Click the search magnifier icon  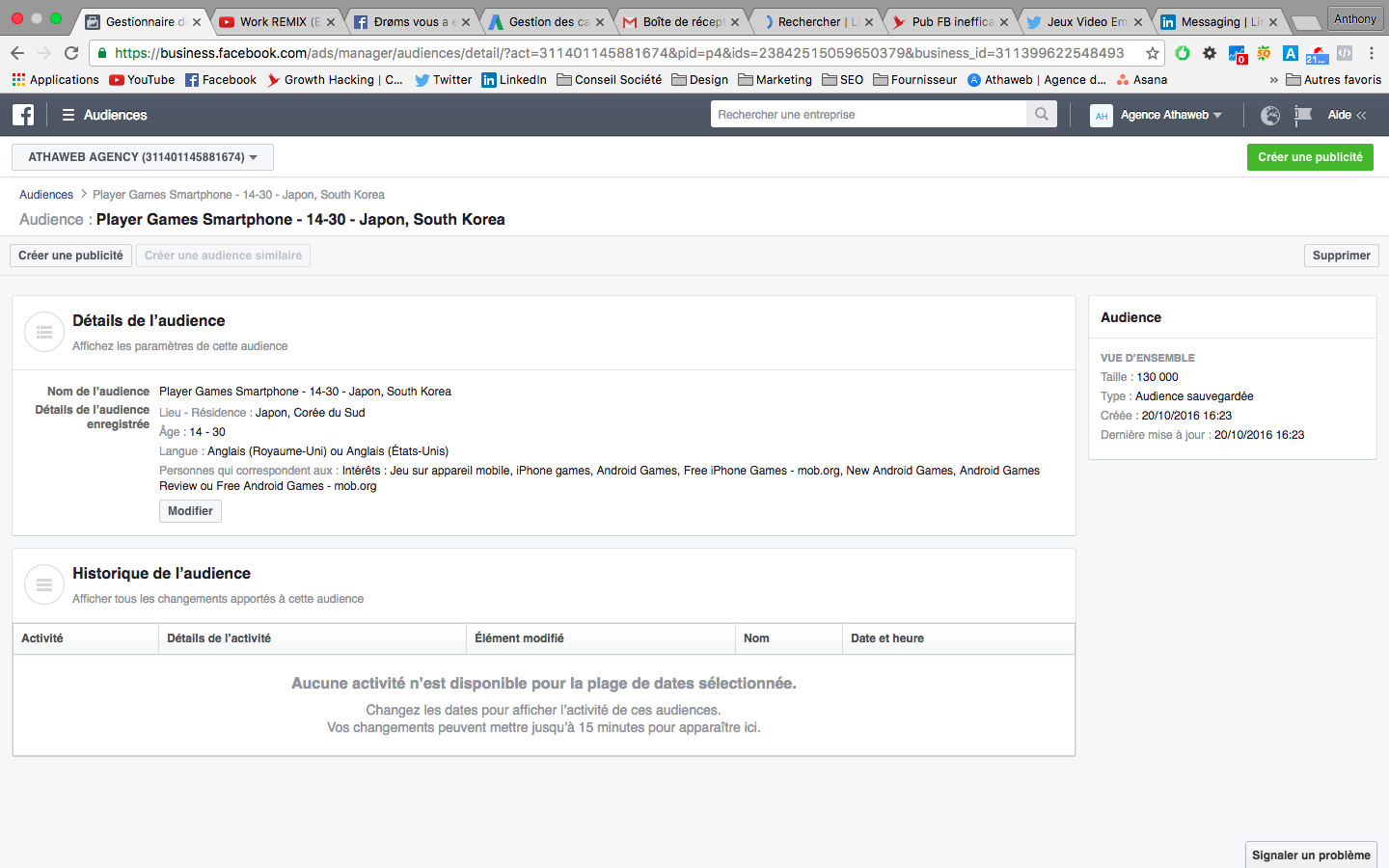click(1041, 114)
